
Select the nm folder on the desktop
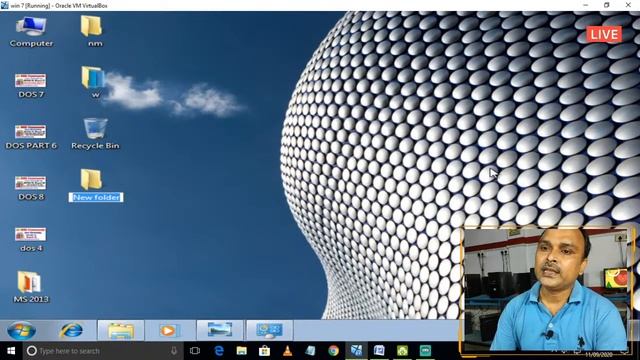[x=91, y=32]
